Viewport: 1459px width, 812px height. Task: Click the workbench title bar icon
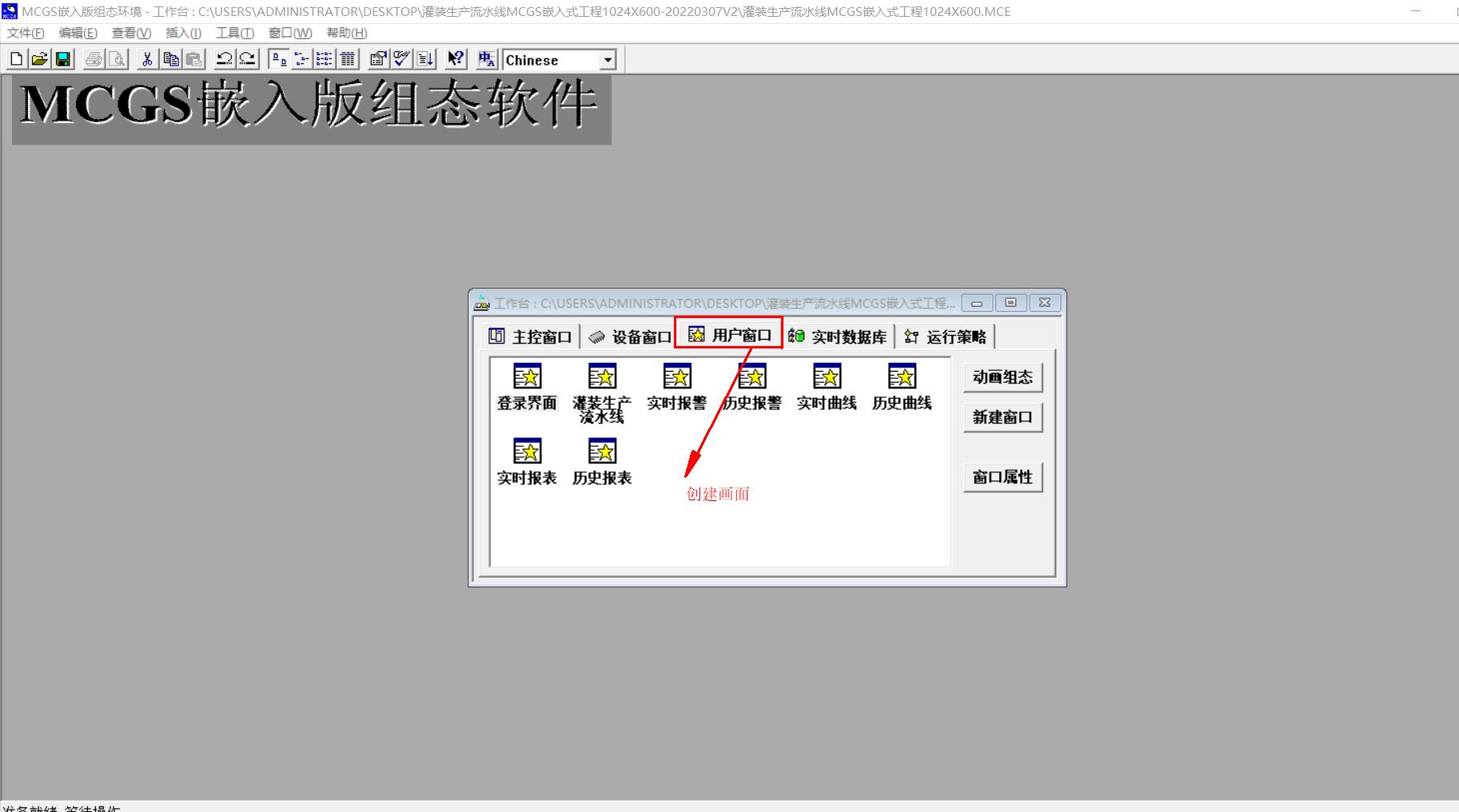click(x=482, y=303)
